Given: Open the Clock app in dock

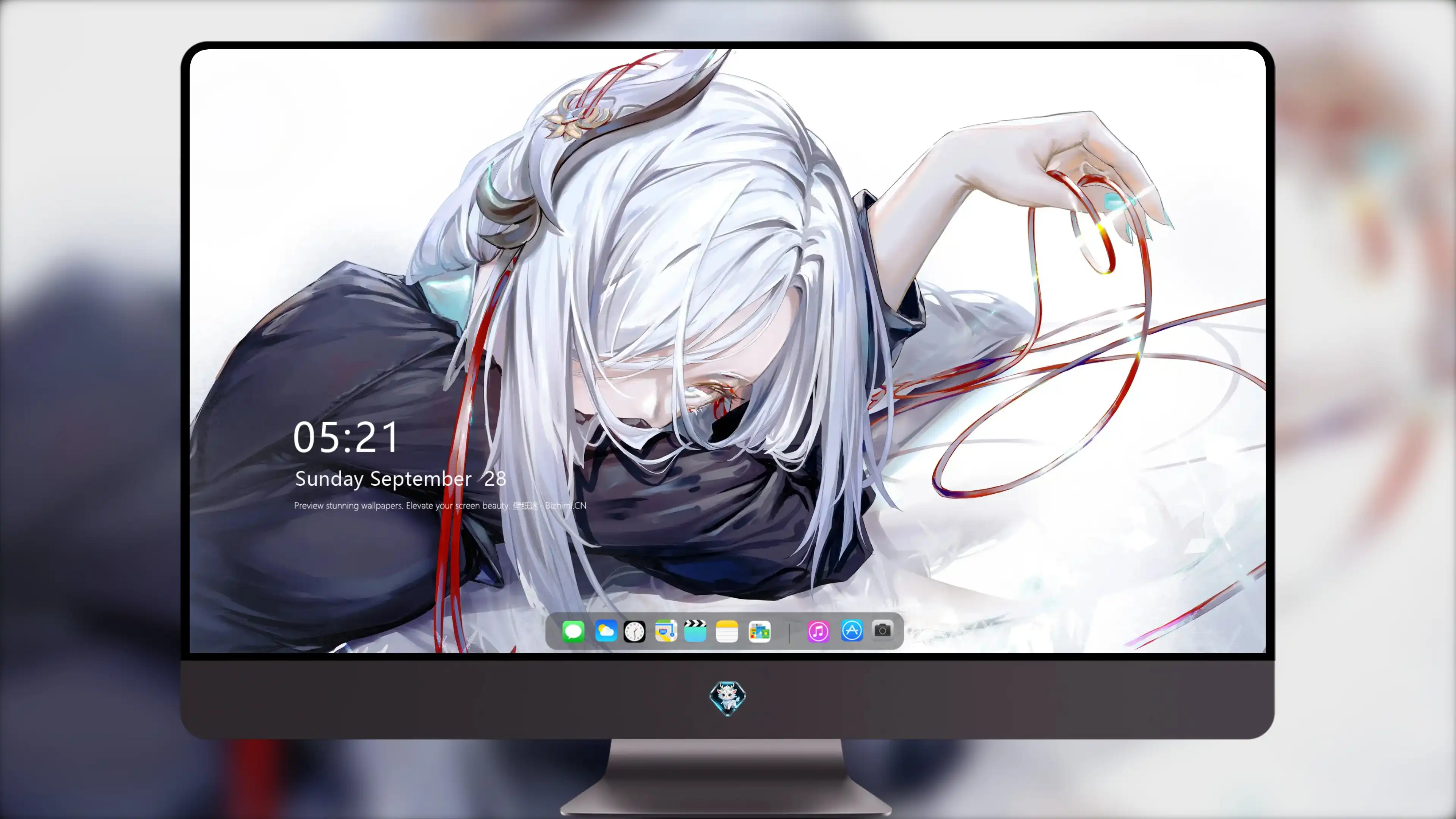Looking at the screenshot, I should pyautogui.click(x=634, y=631).
